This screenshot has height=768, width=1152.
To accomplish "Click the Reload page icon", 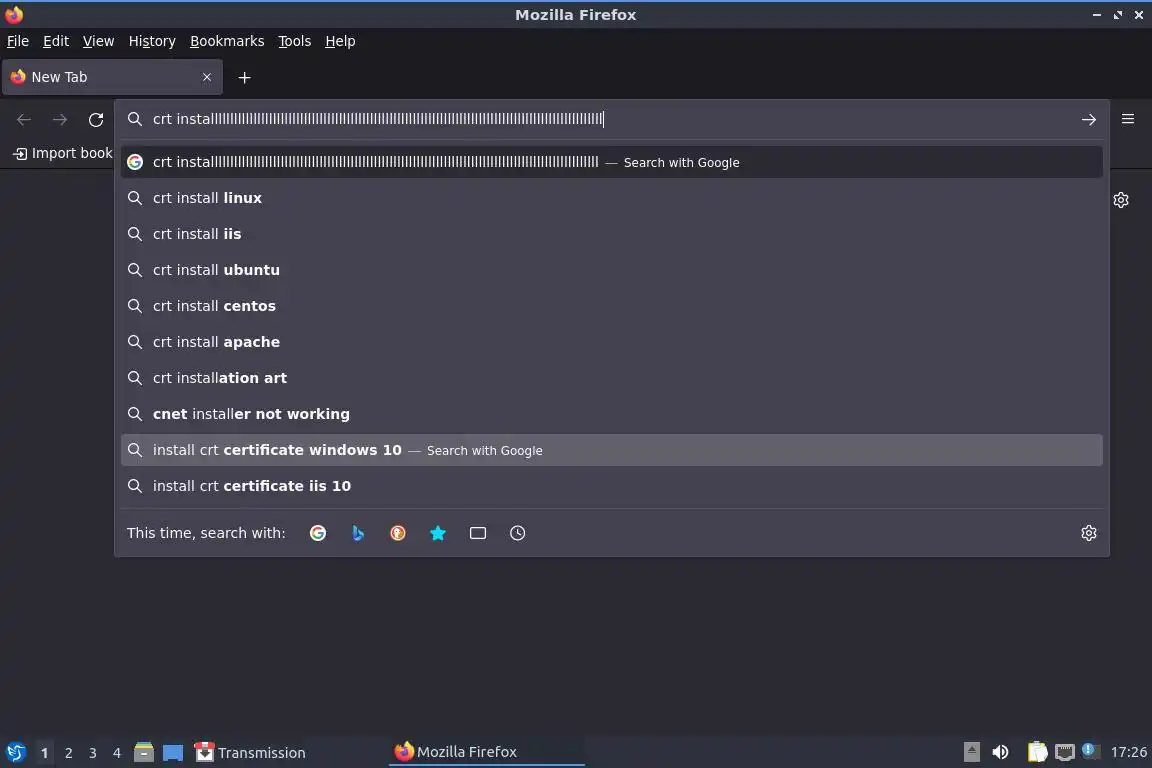I will (x=96, y=120).
